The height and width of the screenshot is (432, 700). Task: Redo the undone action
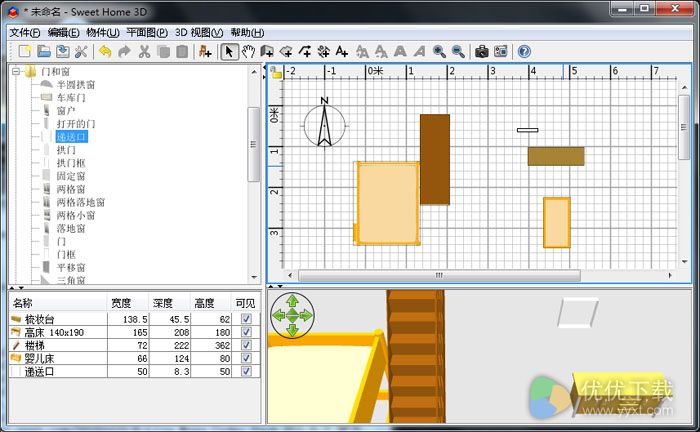click(125, 52)
